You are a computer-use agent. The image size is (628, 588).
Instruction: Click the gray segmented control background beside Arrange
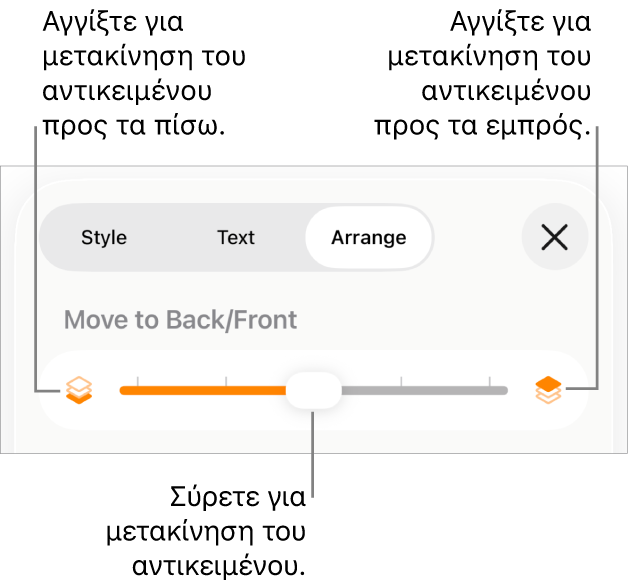[x=170, y=238]
